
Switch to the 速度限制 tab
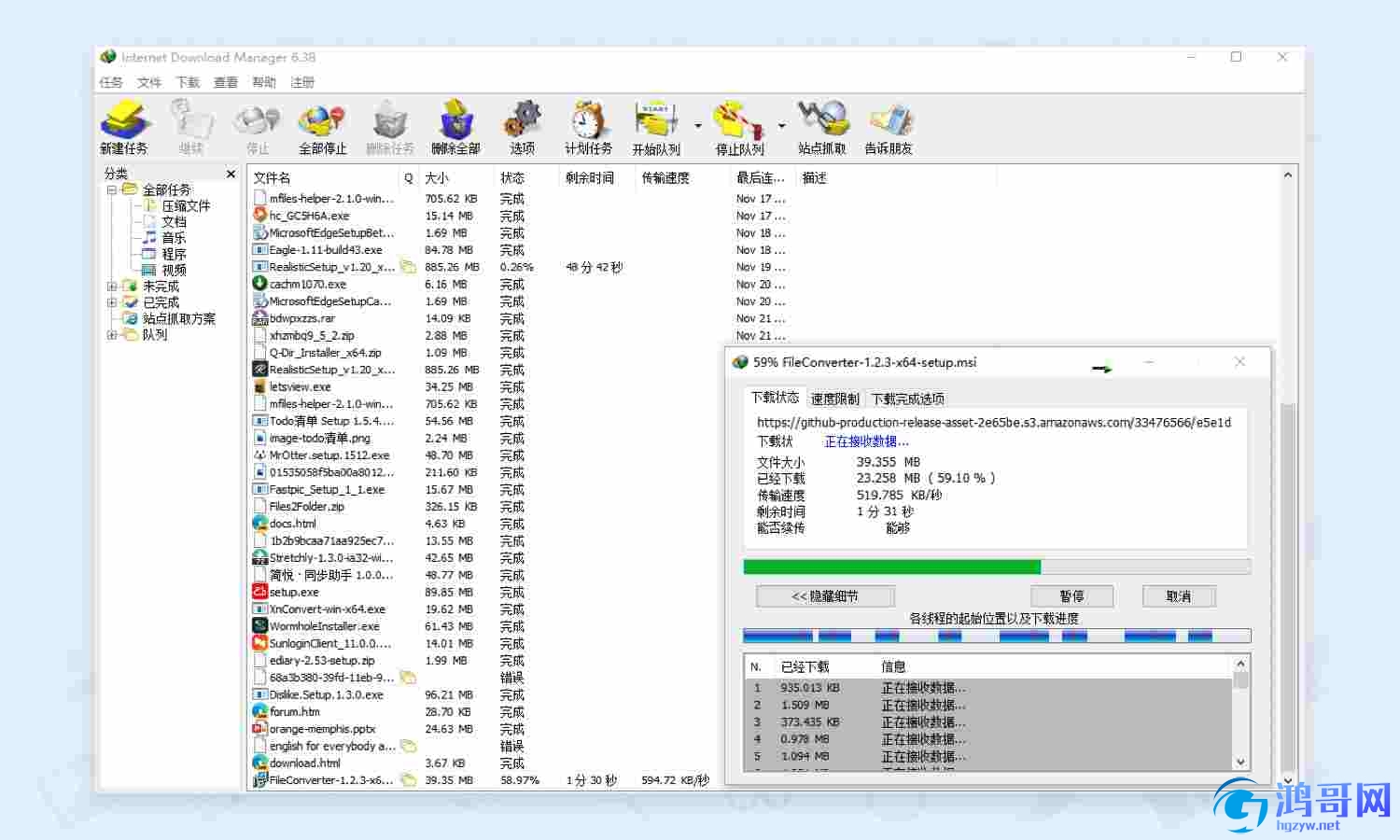point(834,399)
